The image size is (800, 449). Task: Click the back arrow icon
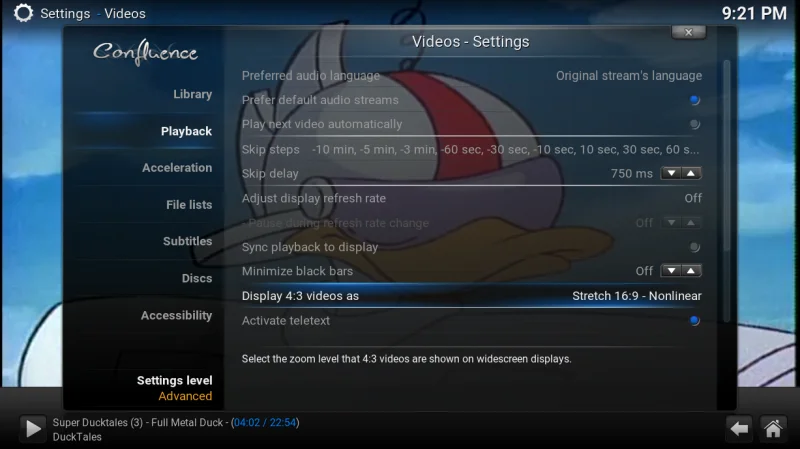[x=739, y=429]
